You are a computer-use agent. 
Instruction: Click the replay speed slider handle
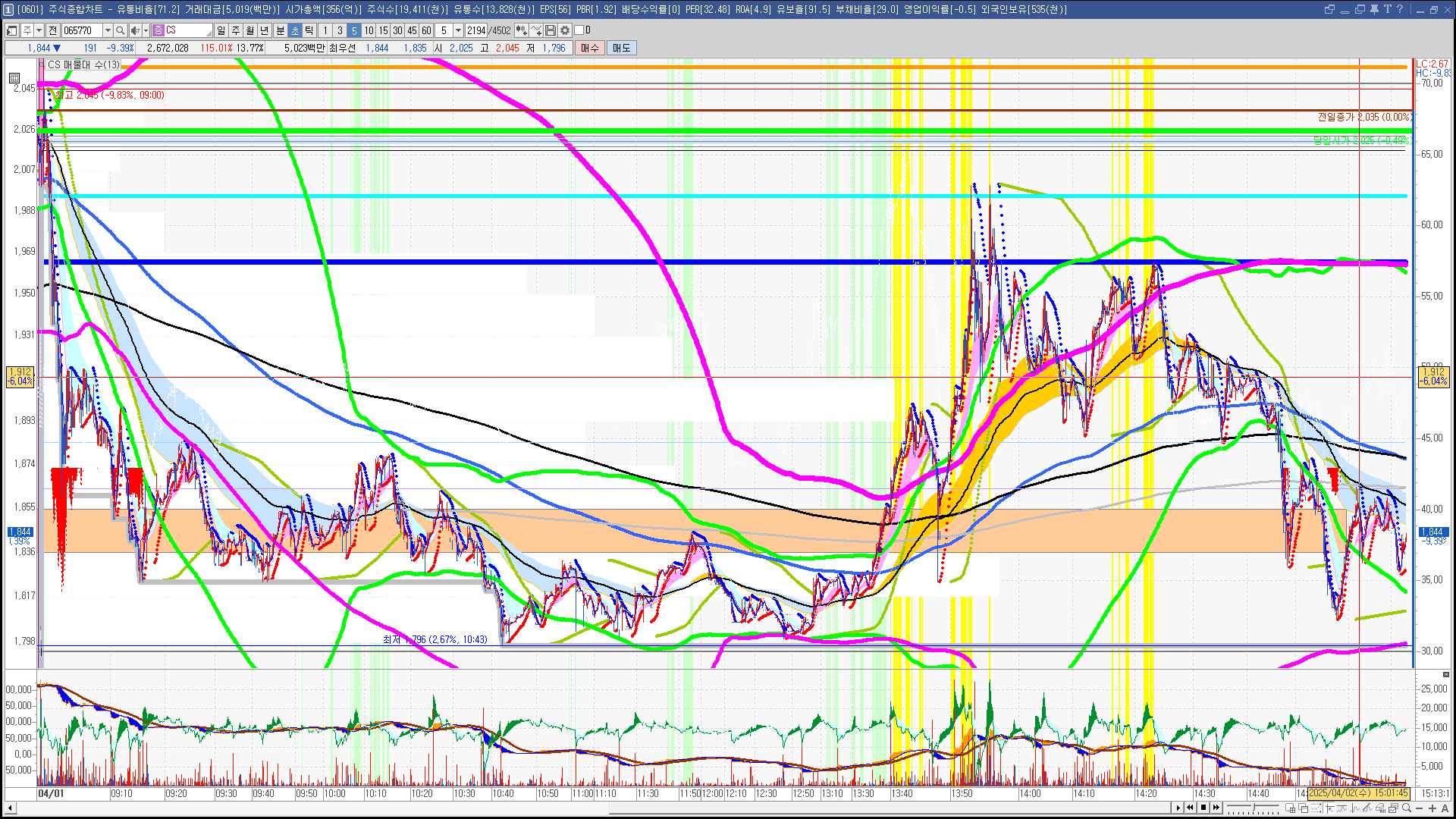[x=1254, y=807]
